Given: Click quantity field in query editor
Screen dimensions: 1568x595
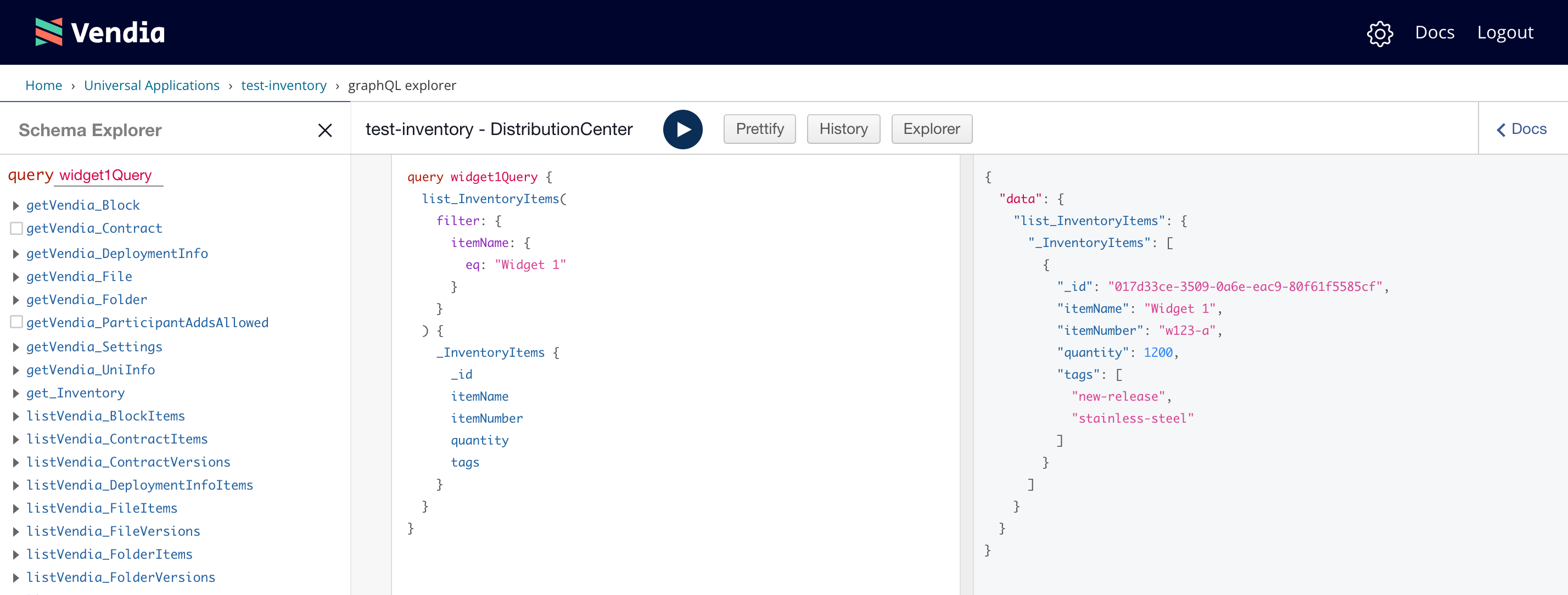Looking at the screenshot, I should [x=479, y=440].
